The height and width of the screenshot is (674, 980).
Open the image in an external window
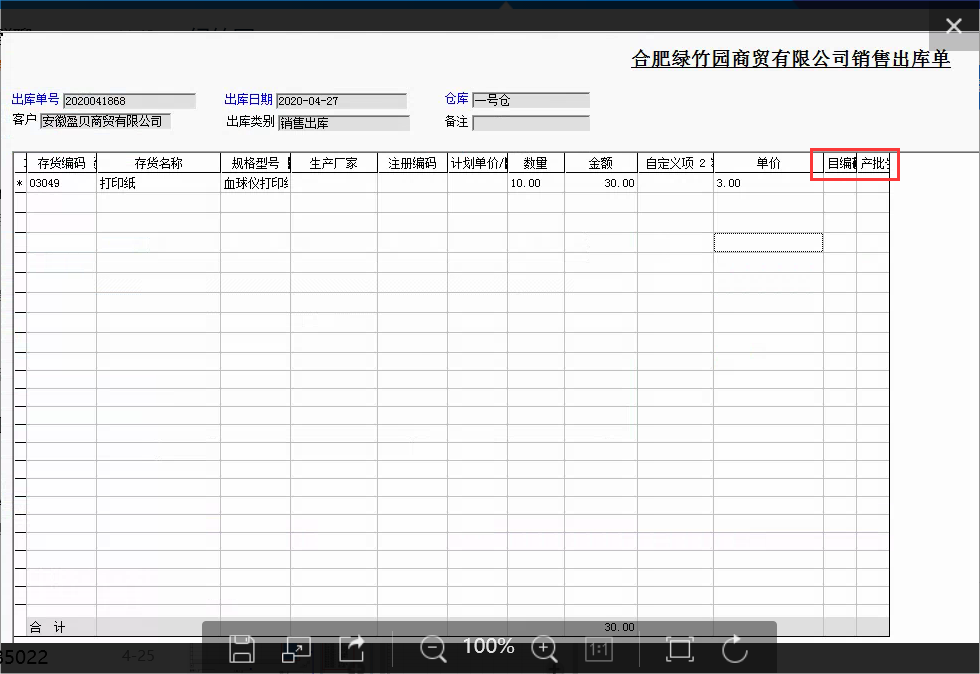pyautogui.click(x=296, y=649)
